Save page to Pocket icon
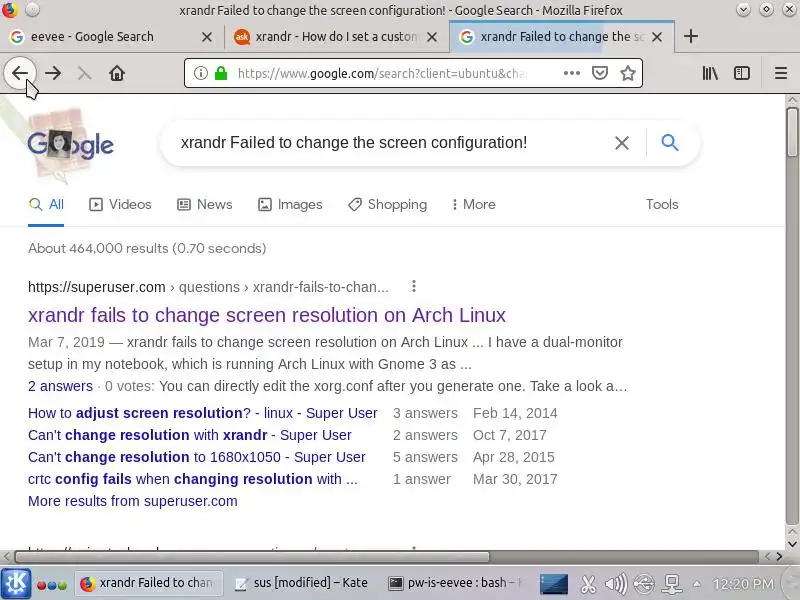The width and height of the screenshot is (800, 600). pyautogui.click(x=599, y=73)
